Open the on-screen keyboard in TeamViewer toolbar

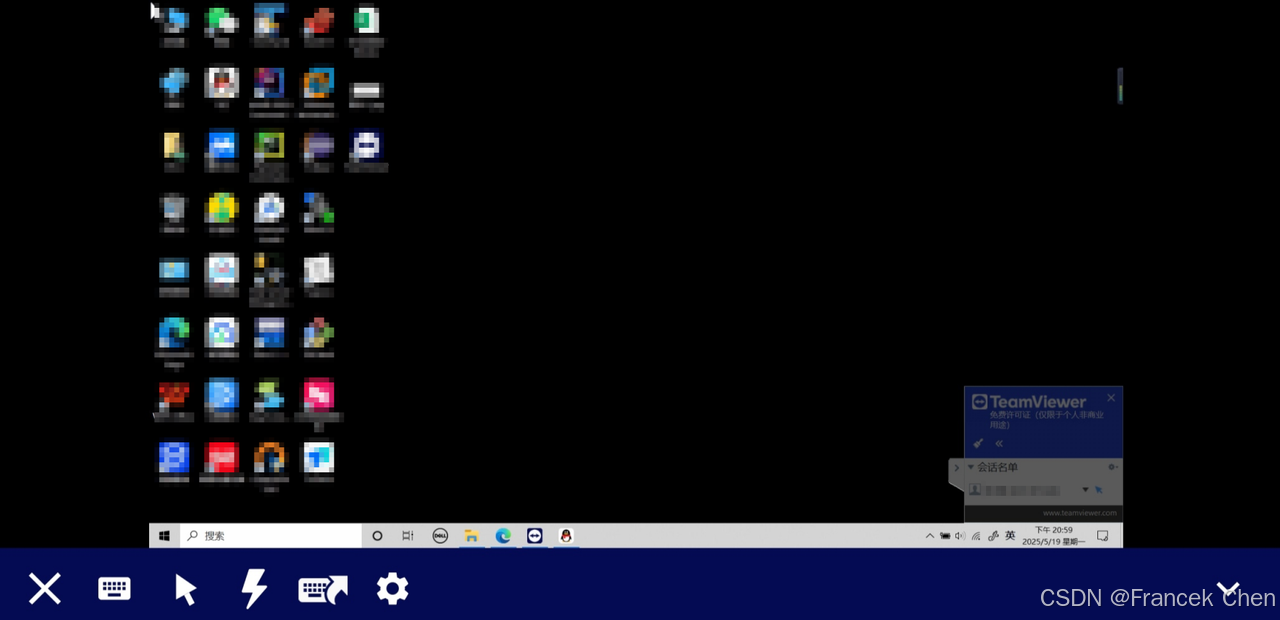pyautogui.click(x=114, y=588)
